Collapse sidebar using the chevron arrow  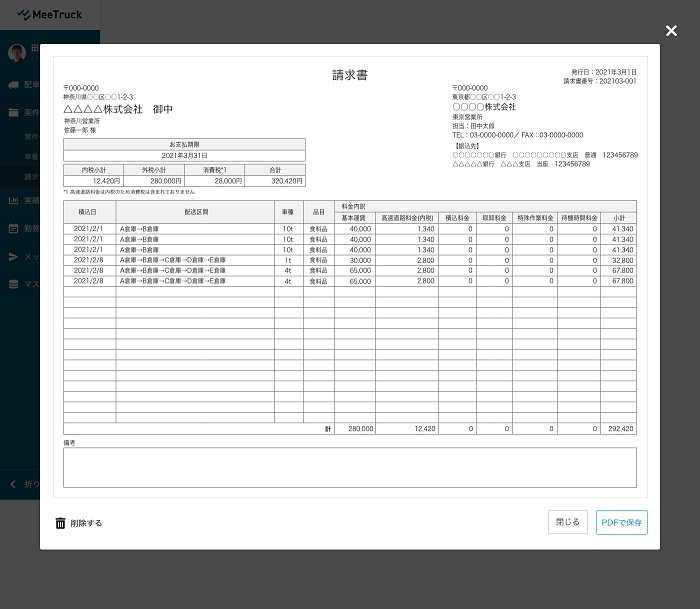point(14,484)
